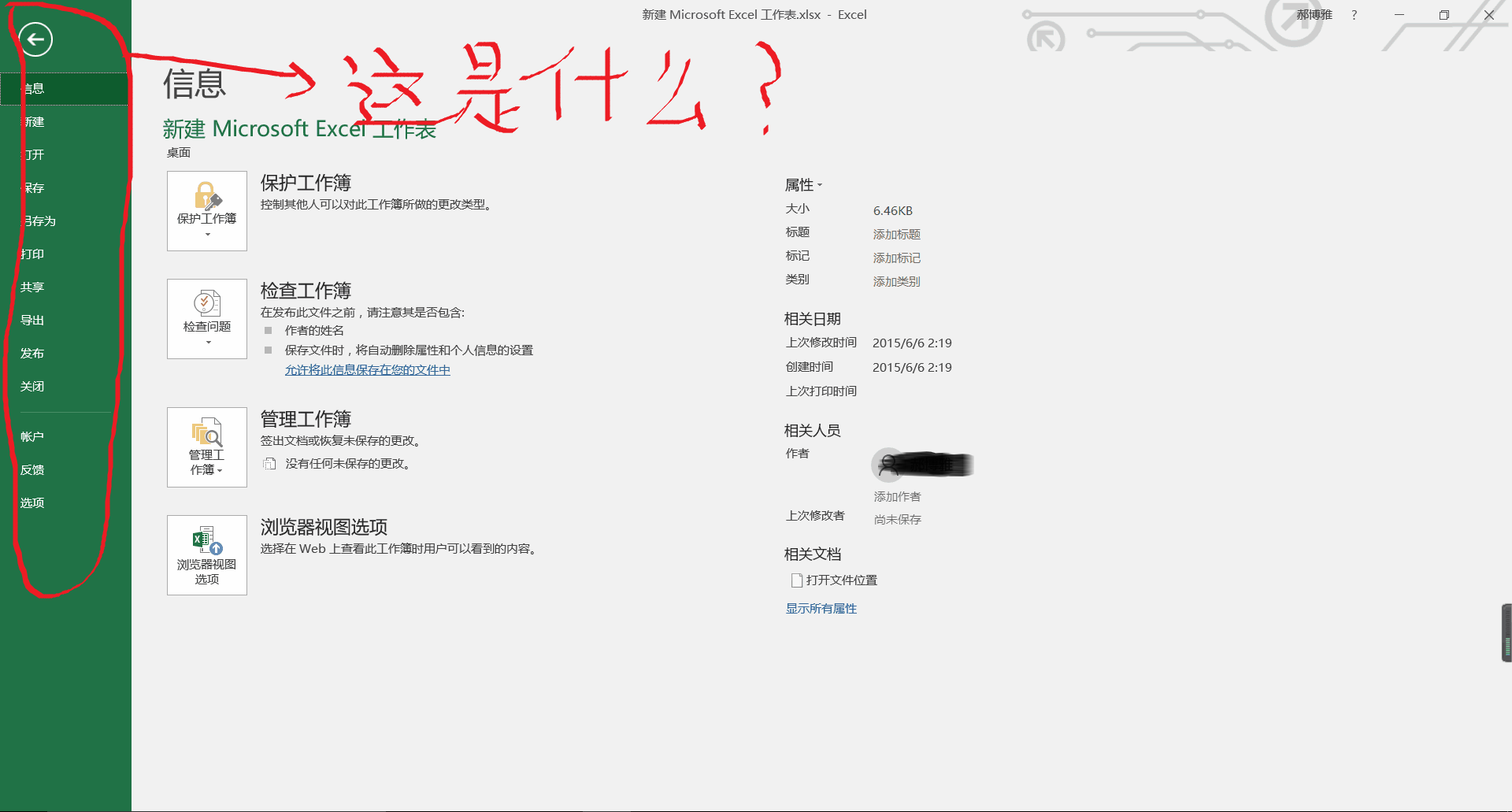Expand the 属性 properties dropdown

click(803, 185)
